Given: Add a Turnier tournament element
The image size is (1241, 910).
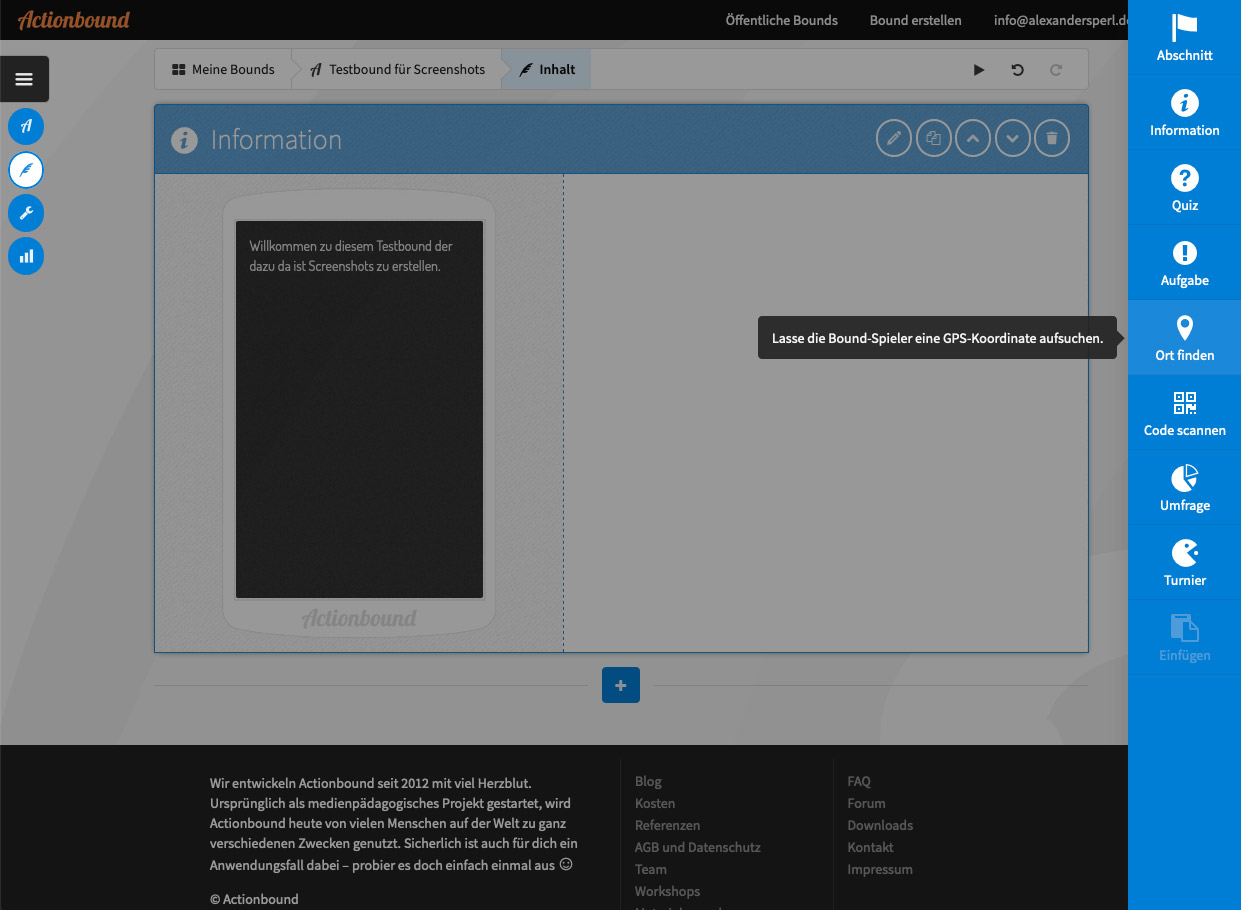Looking at the screenshot, I should tap(1184, 562).
